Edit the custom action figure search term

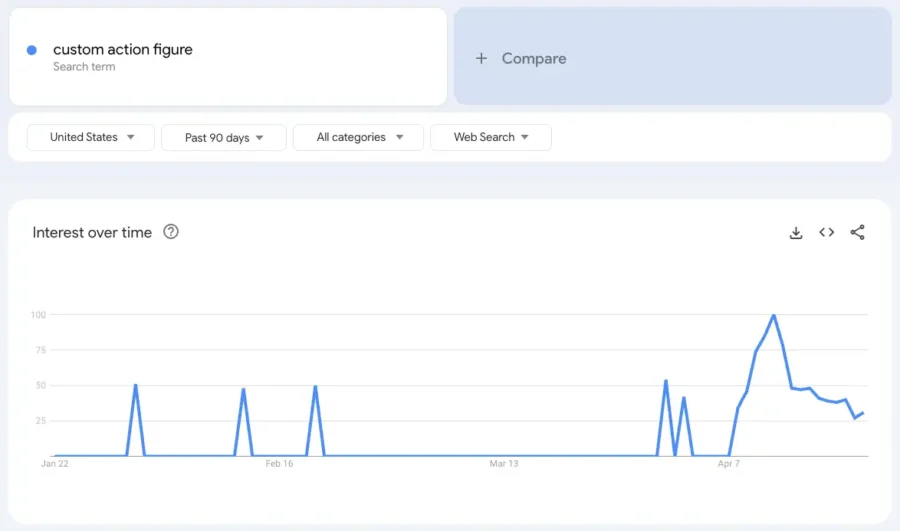click(123, 49)
